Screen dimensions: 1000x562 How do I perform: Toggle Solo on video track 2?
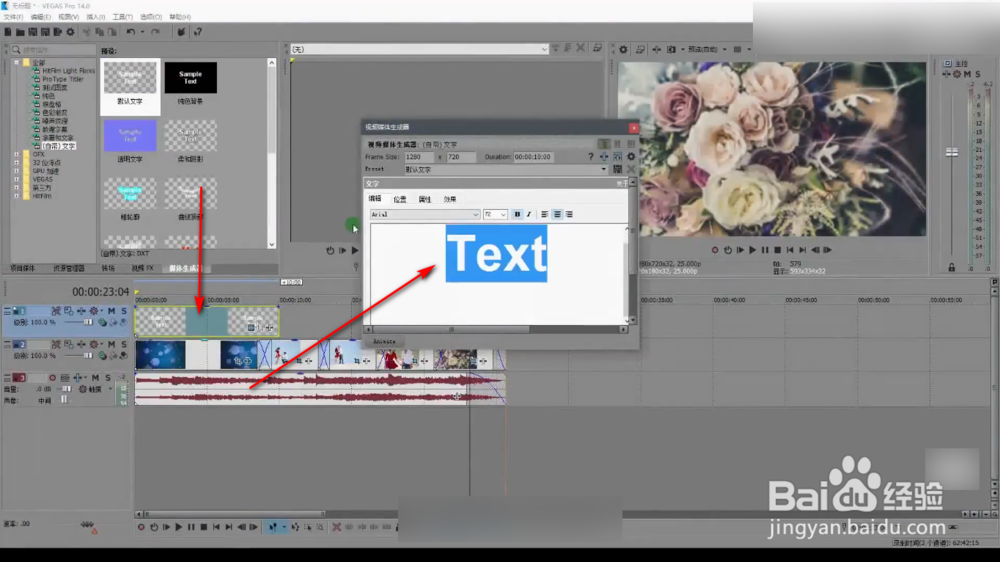click(124, 344)
